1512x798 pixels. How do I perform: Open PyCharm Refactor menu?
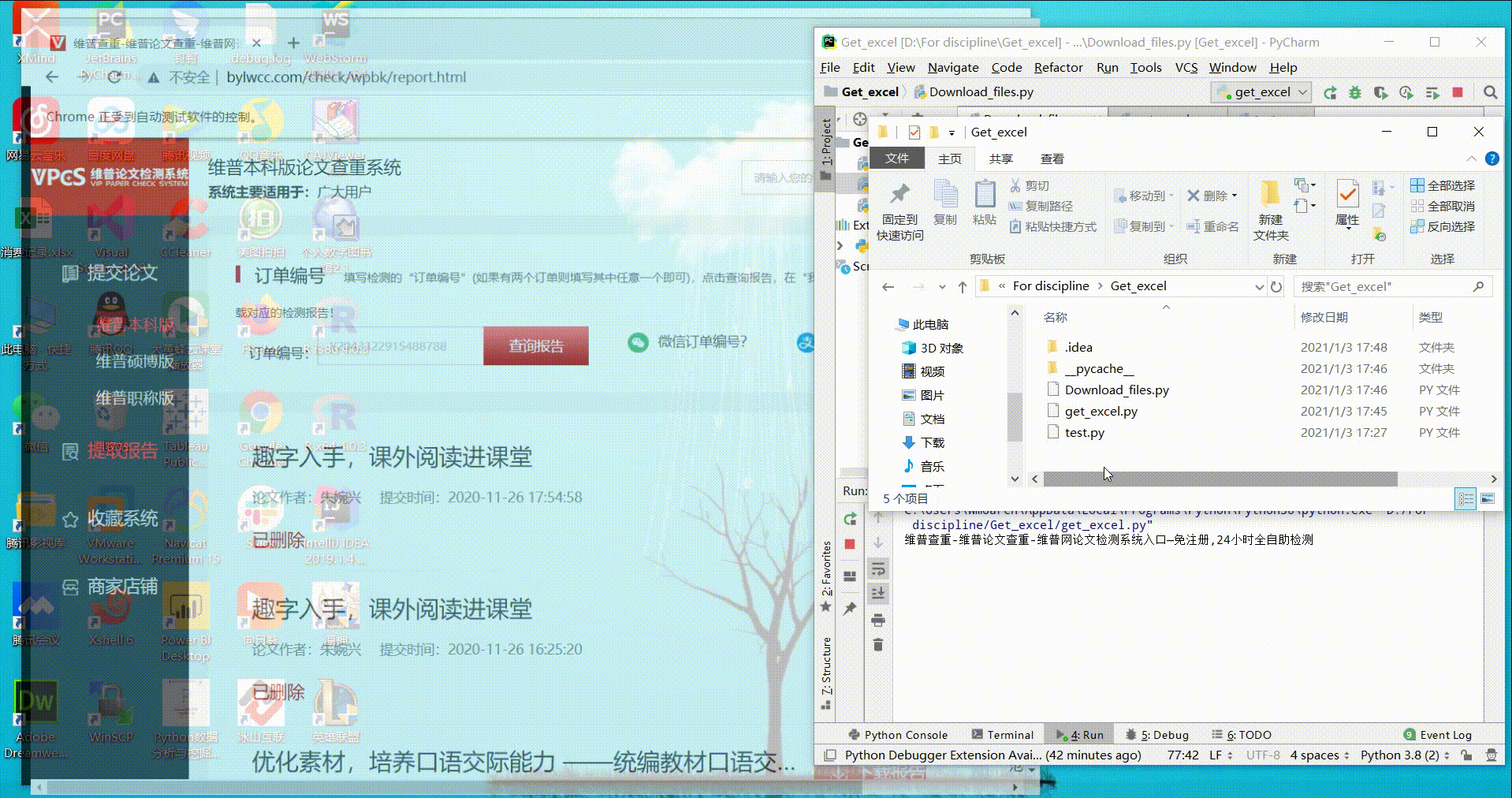click(x=1058, y=68)
